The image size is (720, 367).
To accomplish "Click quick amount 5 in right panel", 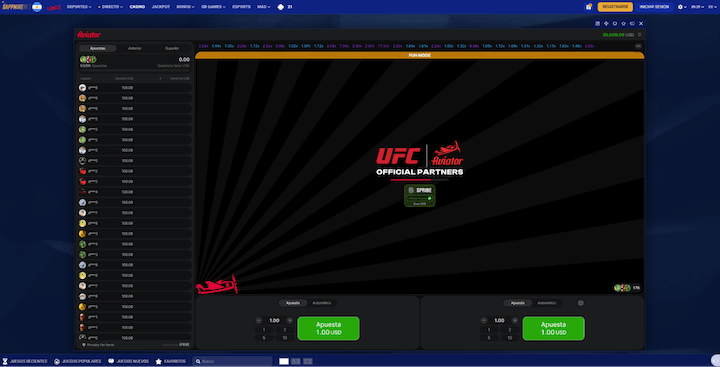I will pyautogui.click(x=489, y=338).
